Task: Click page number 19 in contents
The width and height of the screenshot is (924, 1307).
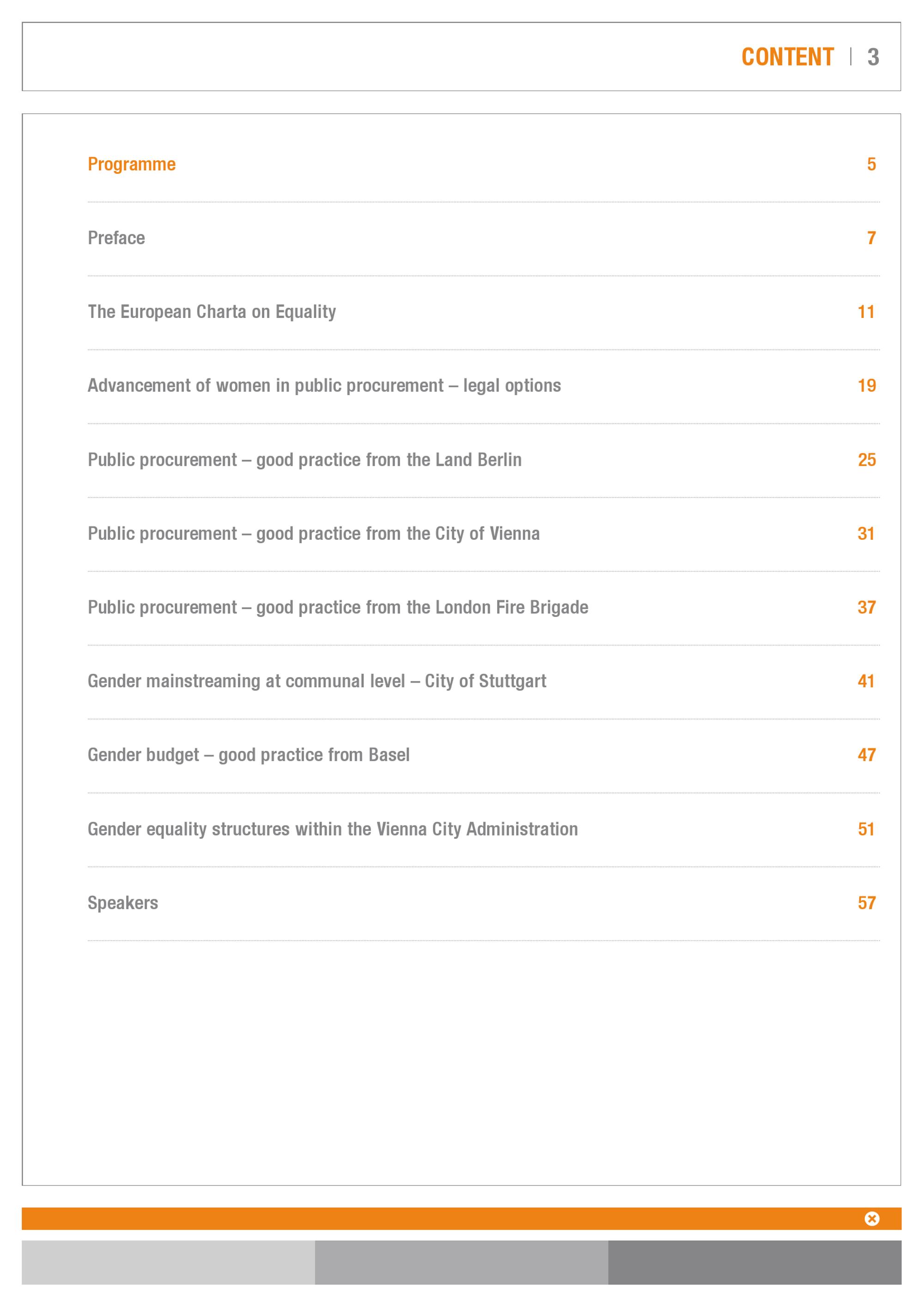Action: pyautogui.click(x=867, y=386)
